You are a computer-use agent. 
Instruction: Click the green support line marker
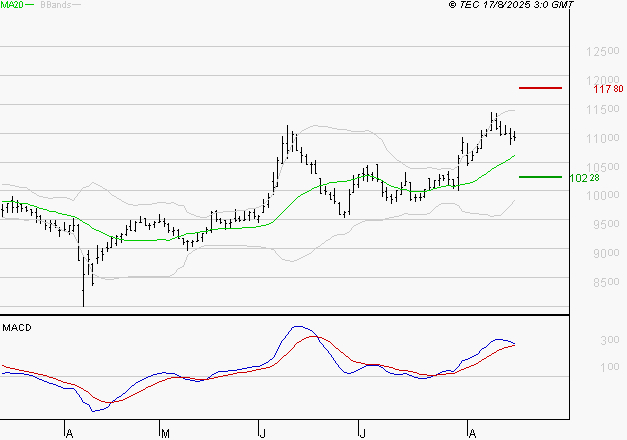540,177
